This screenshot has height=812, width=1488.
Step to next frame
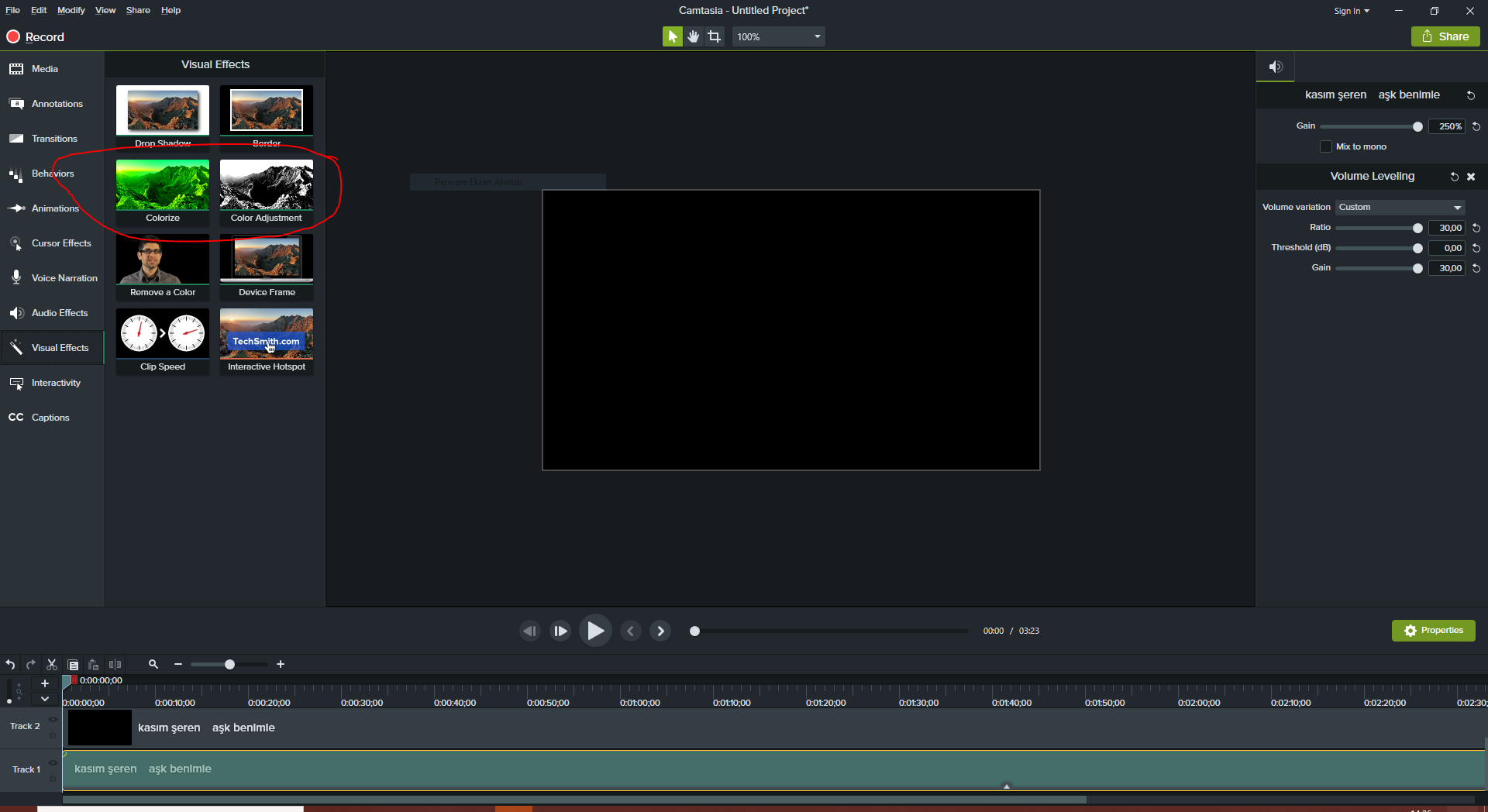(560, 631)
